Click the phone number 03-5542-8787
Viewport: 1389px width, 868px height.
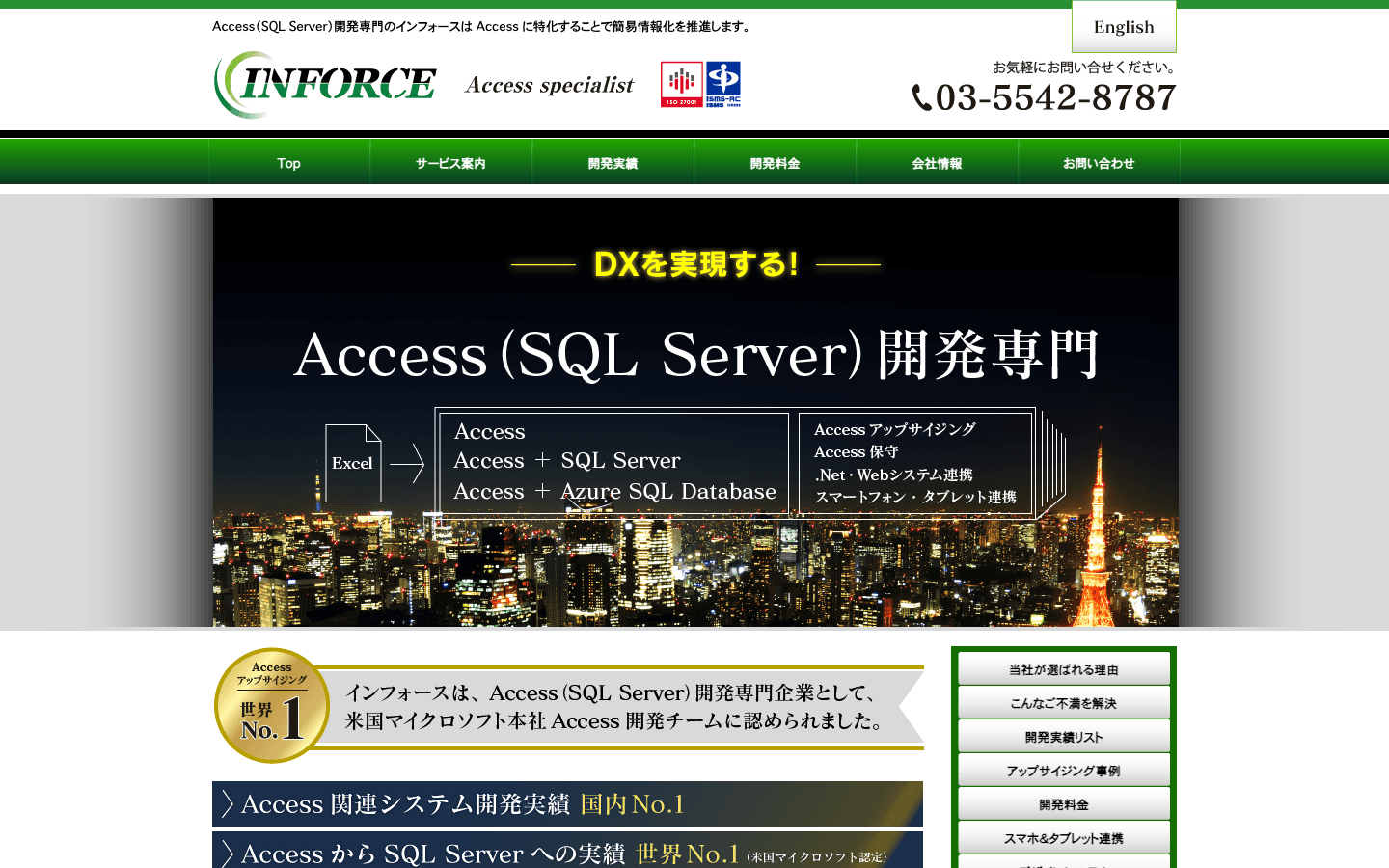1055,97
